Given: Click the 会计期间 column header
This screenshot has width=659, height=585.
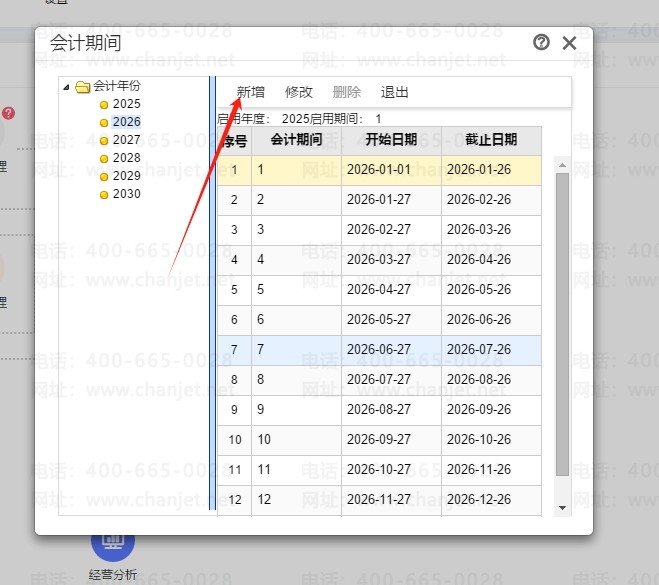Looking at the screenshot, I should [x=296, y=140].
